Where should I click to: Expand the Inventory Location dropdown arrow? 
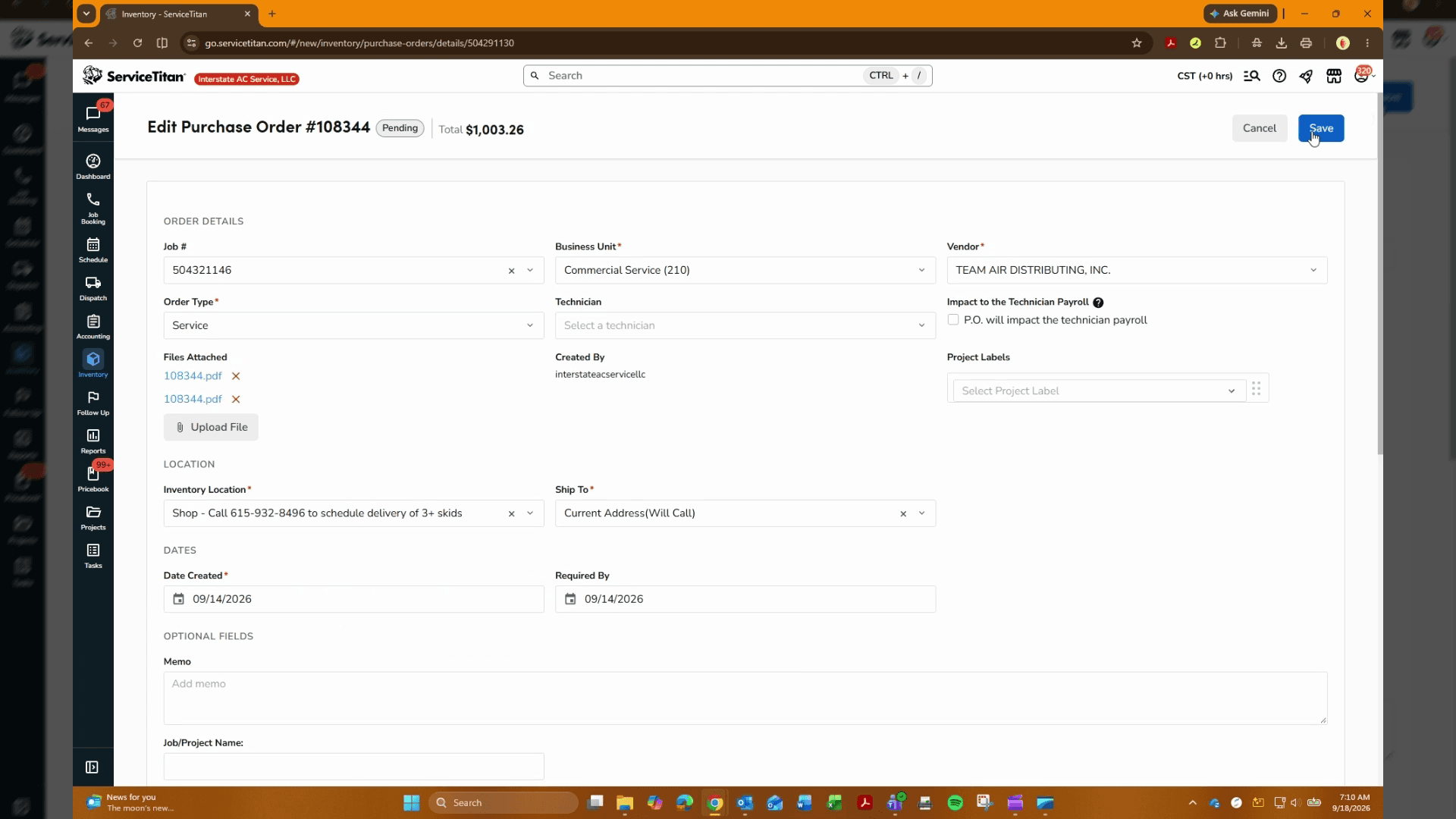[530, 513]
